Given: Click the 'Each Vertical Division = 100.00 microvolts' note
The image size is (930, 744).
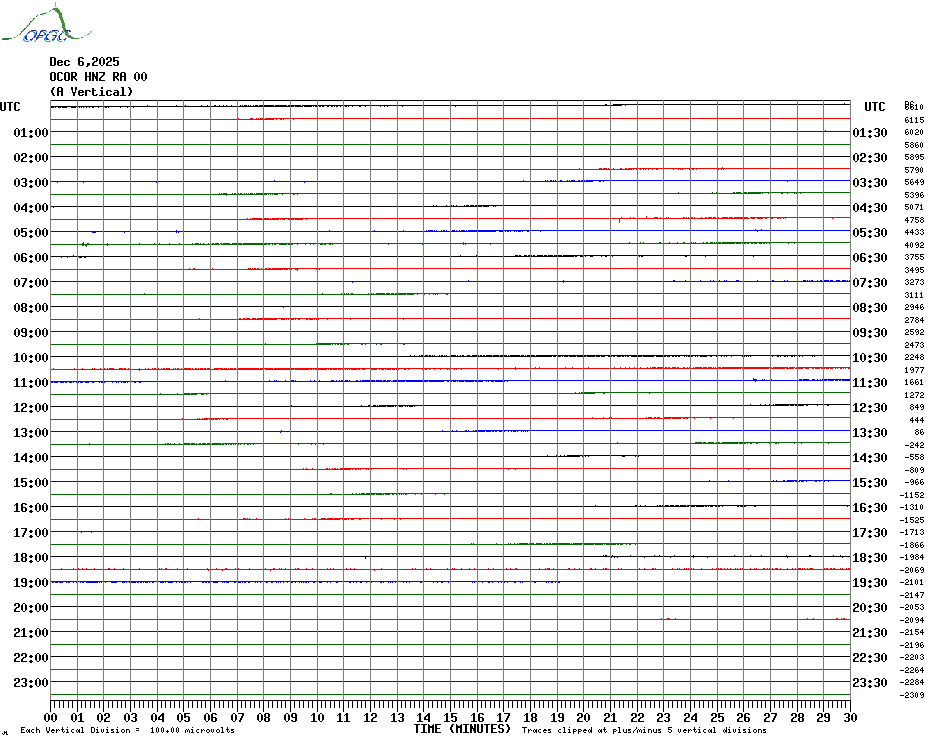Looking at the screenshot, I should [x=128, y=730].
